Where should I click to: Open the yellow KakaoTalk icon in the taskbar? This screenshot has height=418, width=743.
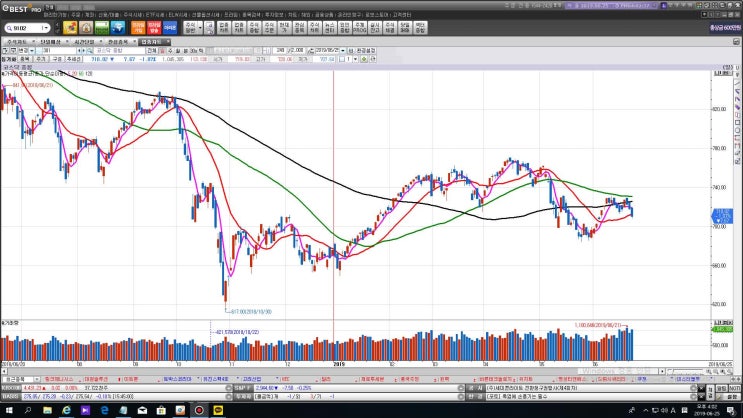[x=218, y=410]
